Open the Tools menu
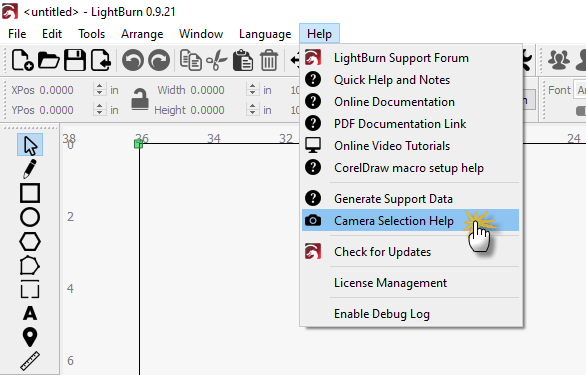 92,34
